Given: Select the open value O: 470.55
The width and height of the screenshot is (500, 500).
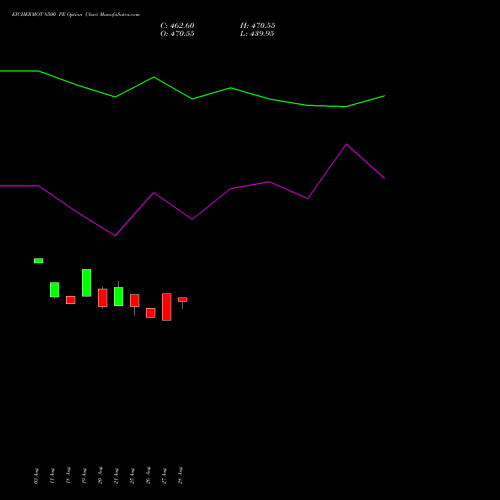Looking at the screenshot, I should tap(177, 34).
